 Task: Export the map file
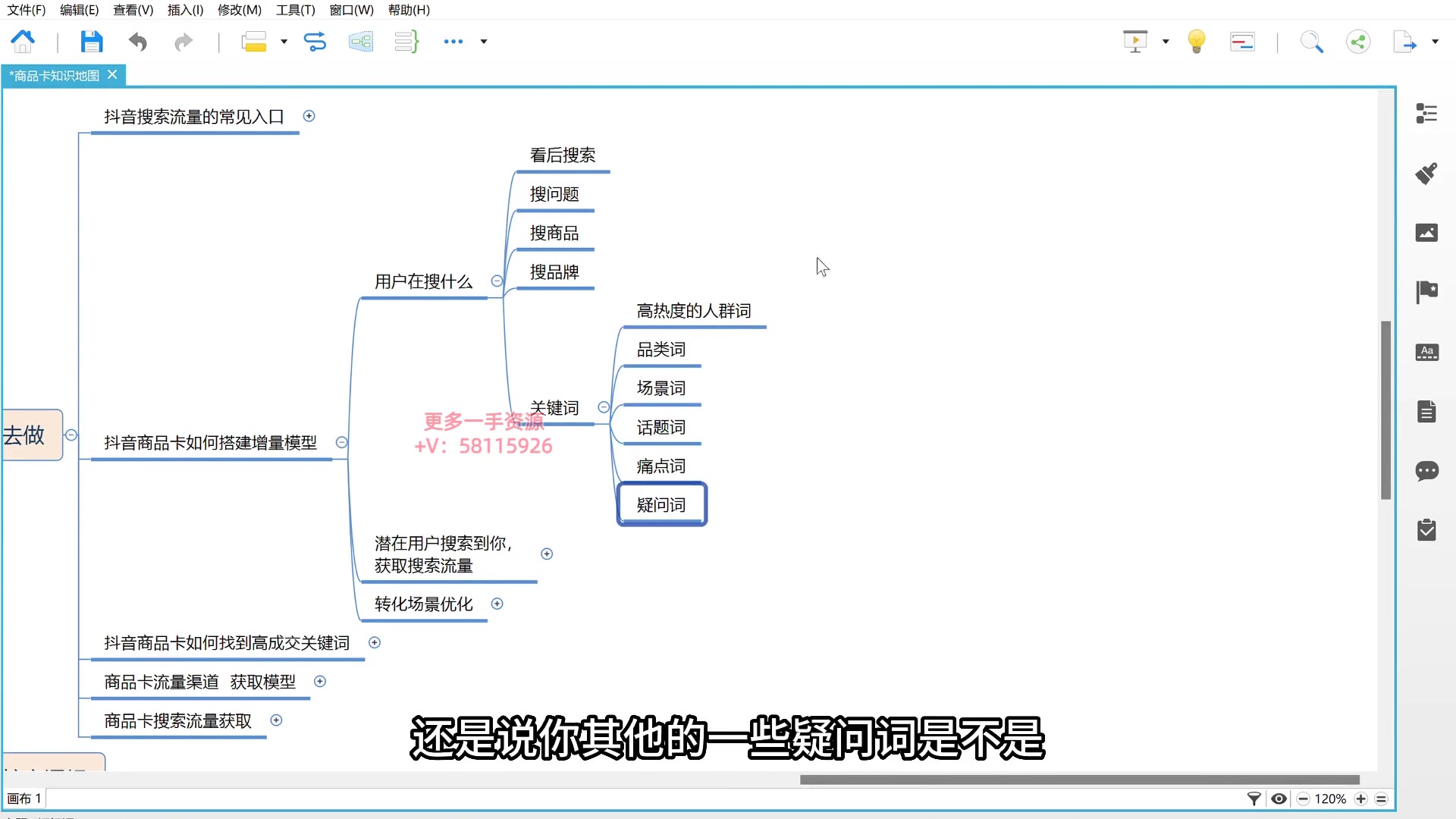point(1404,41)
